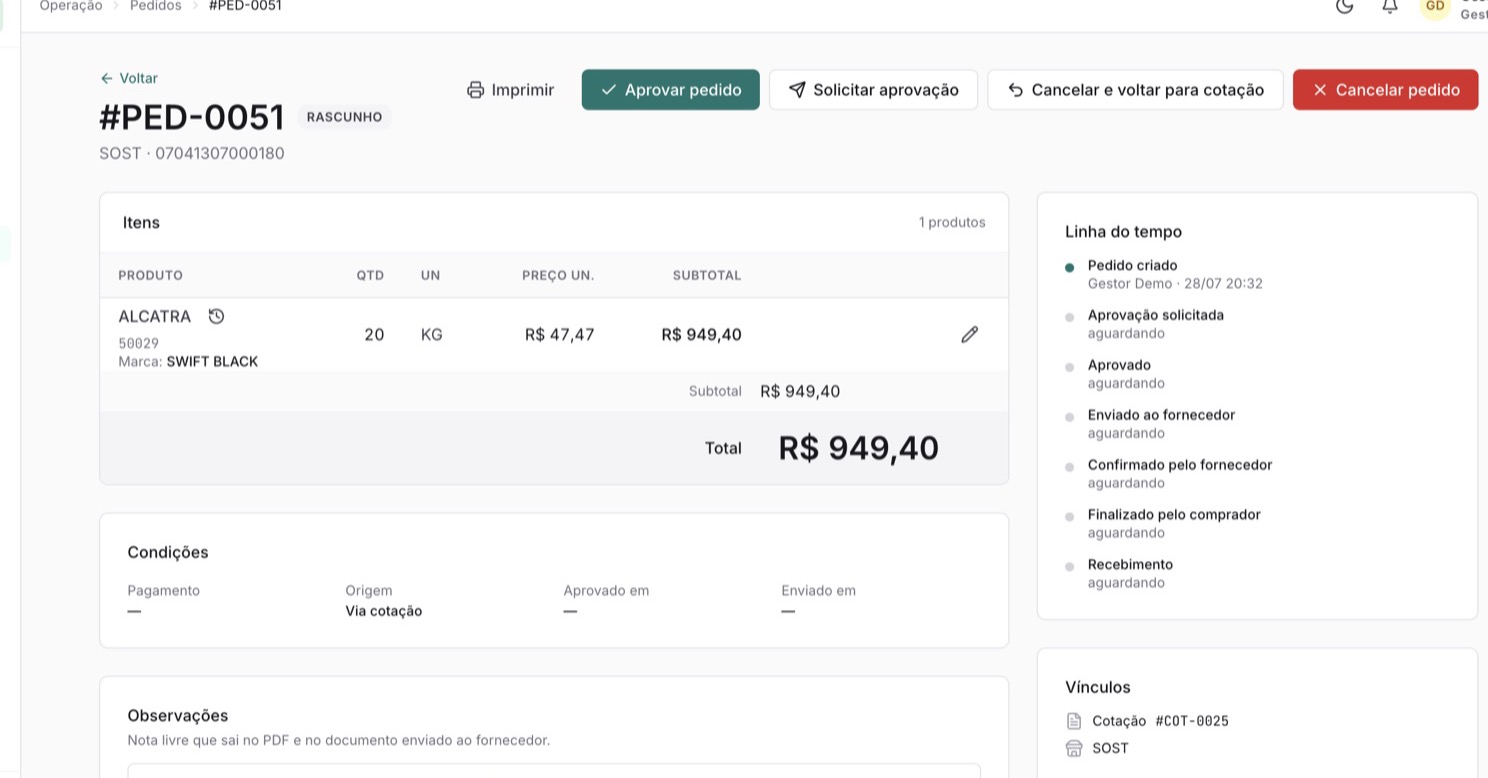1488x778 pixels.
Task: Click the Total R$ 949,40 value
Action: click(858, 448)
